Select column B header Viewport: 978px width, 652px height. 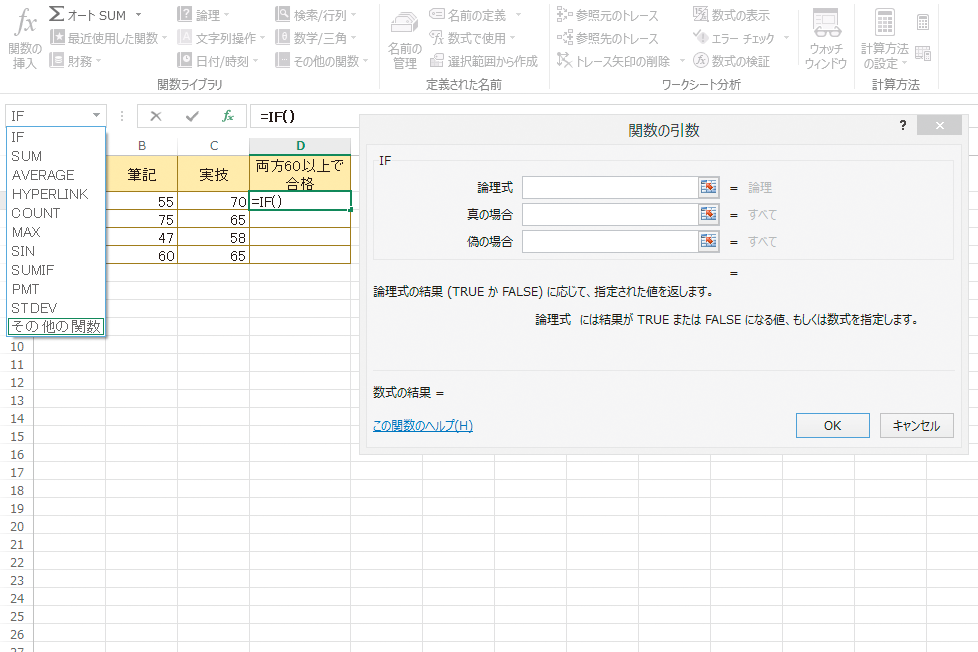142,145
